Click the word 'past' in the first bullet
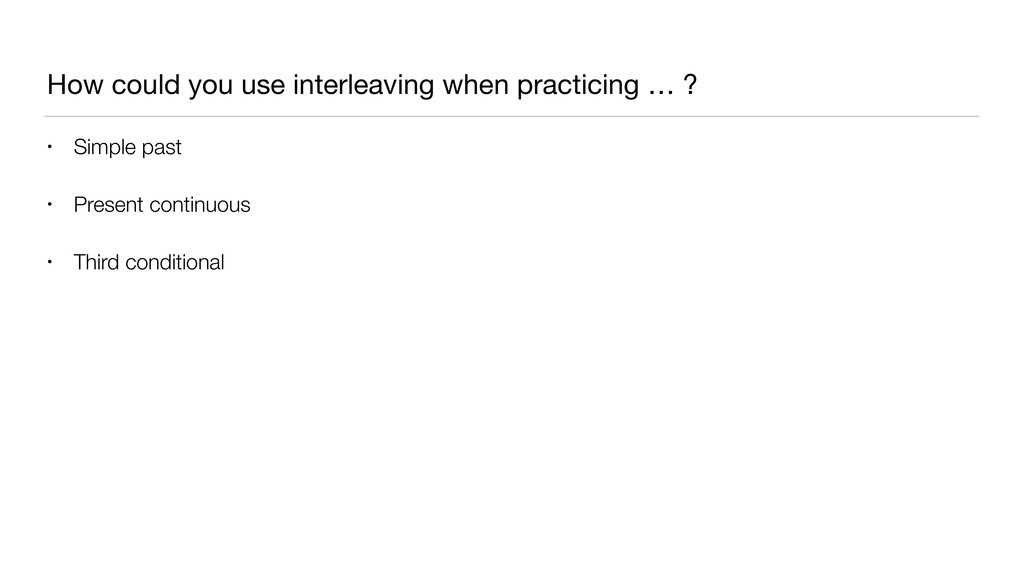This screenshot has width=1024, height=576. click(x=161, y=149)
